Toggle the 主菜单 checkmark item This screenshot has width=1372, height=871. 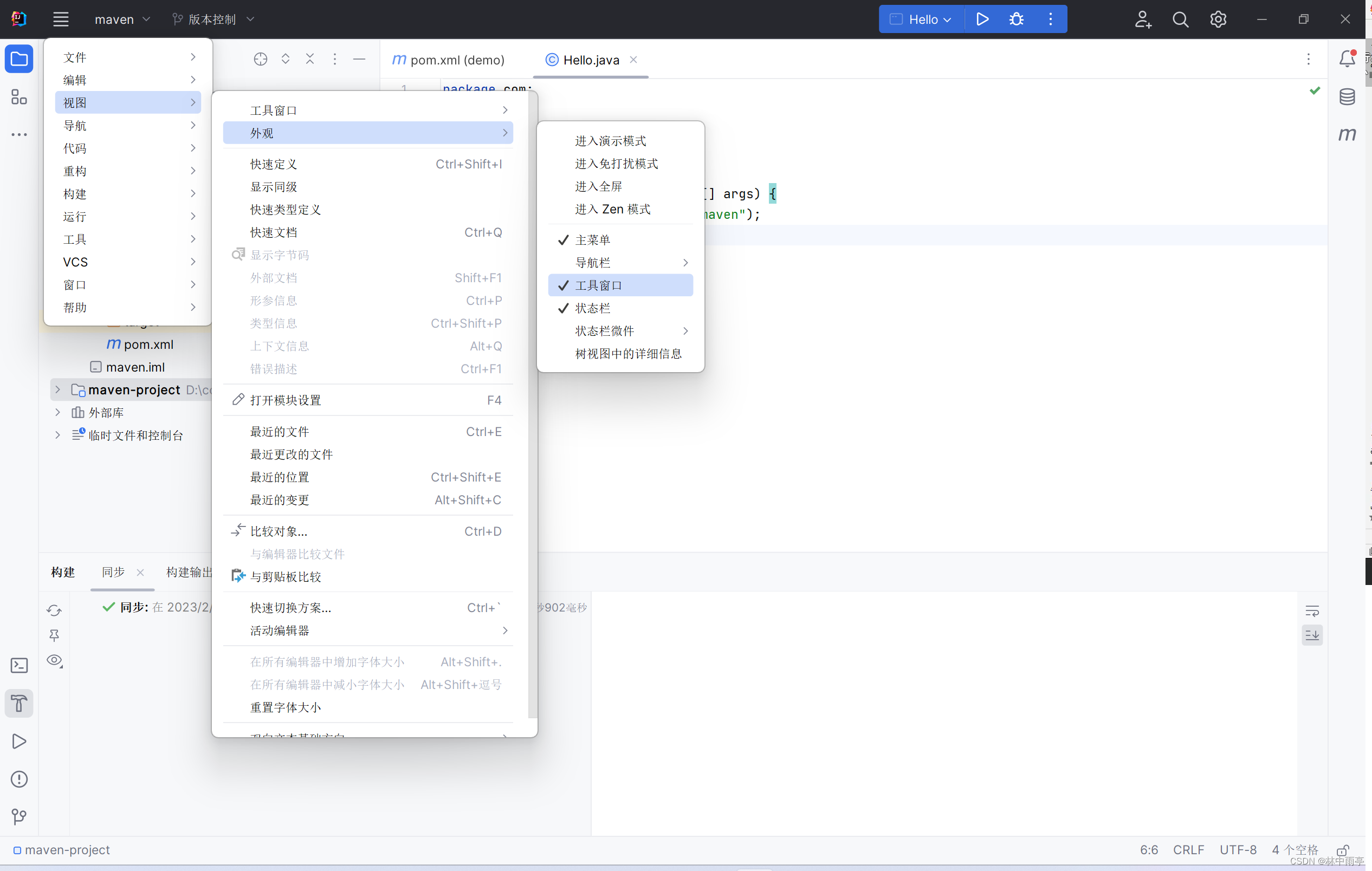[x=620, y=240]
